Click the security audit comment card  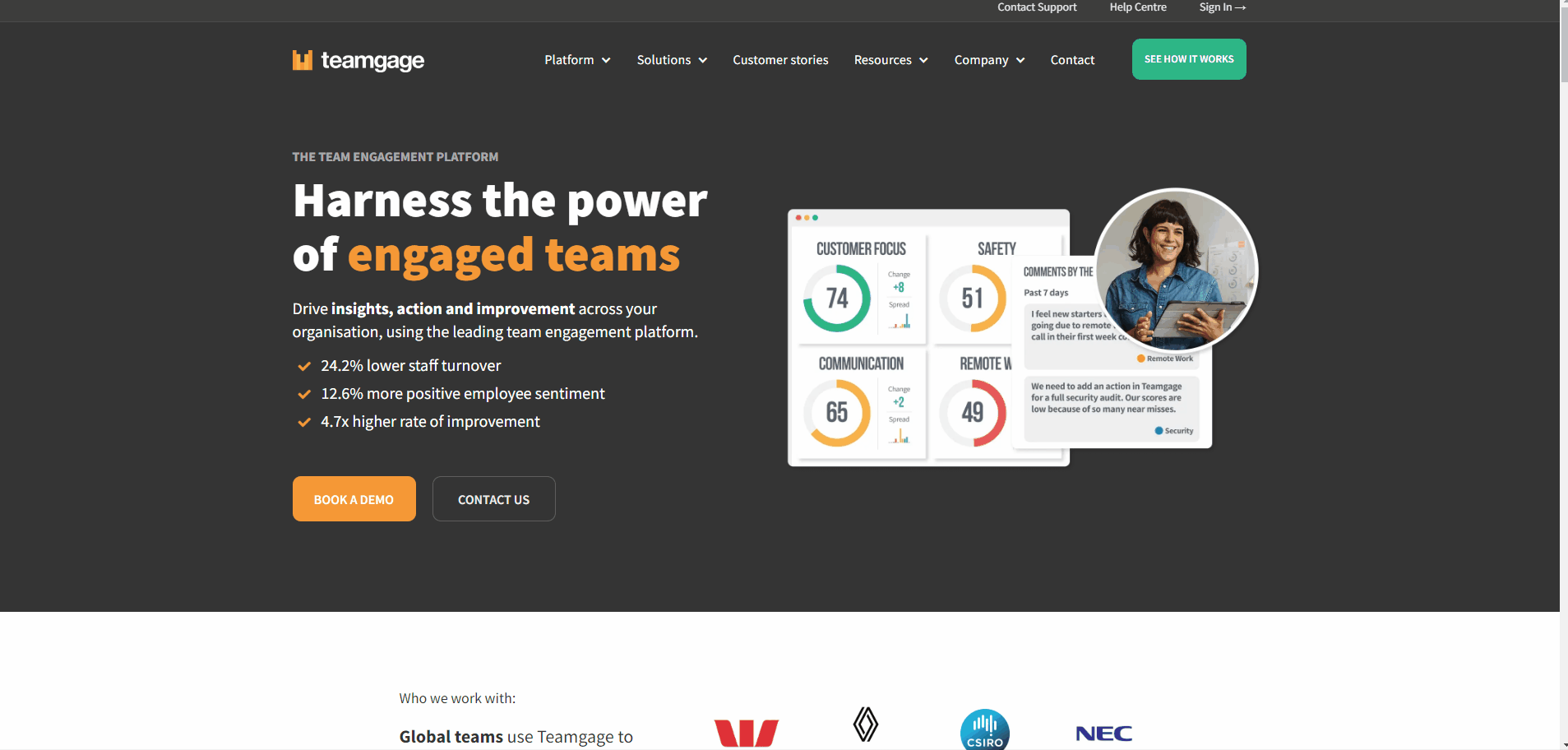tap(1112, 409)
